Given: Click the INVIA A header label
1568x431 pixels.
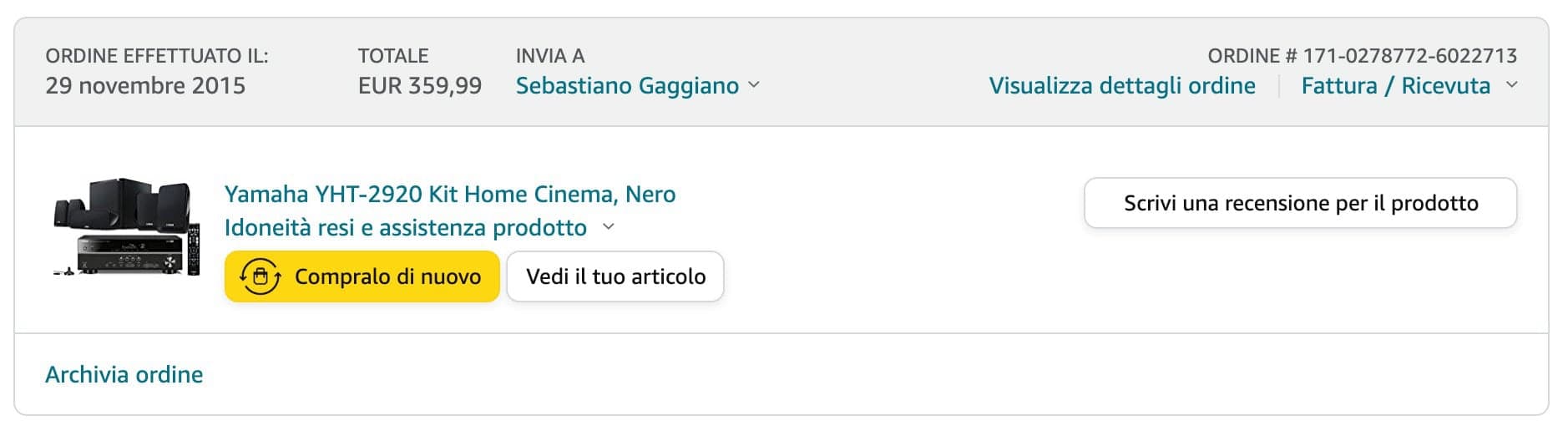Looking at the screenshot, I should (550, 56).
